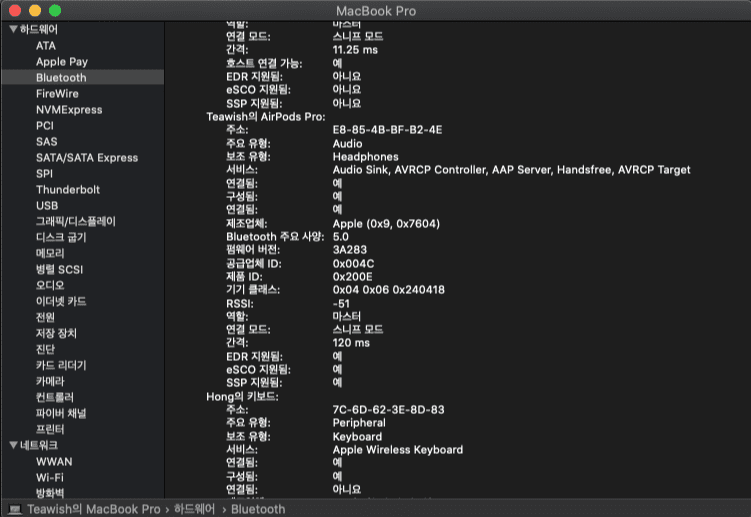Click the MacBook Pro window title
The width and height of the screenshot is (751, 517).
point(376,11)
